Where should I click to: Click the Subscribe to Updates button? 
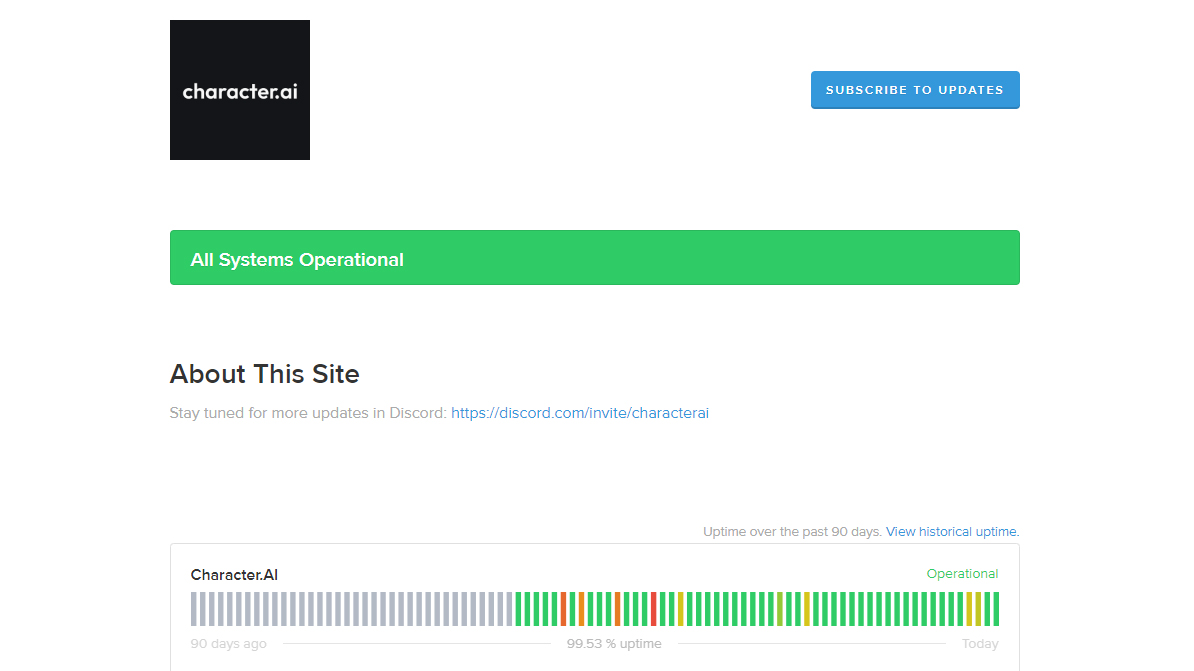[x=915, y=90]
